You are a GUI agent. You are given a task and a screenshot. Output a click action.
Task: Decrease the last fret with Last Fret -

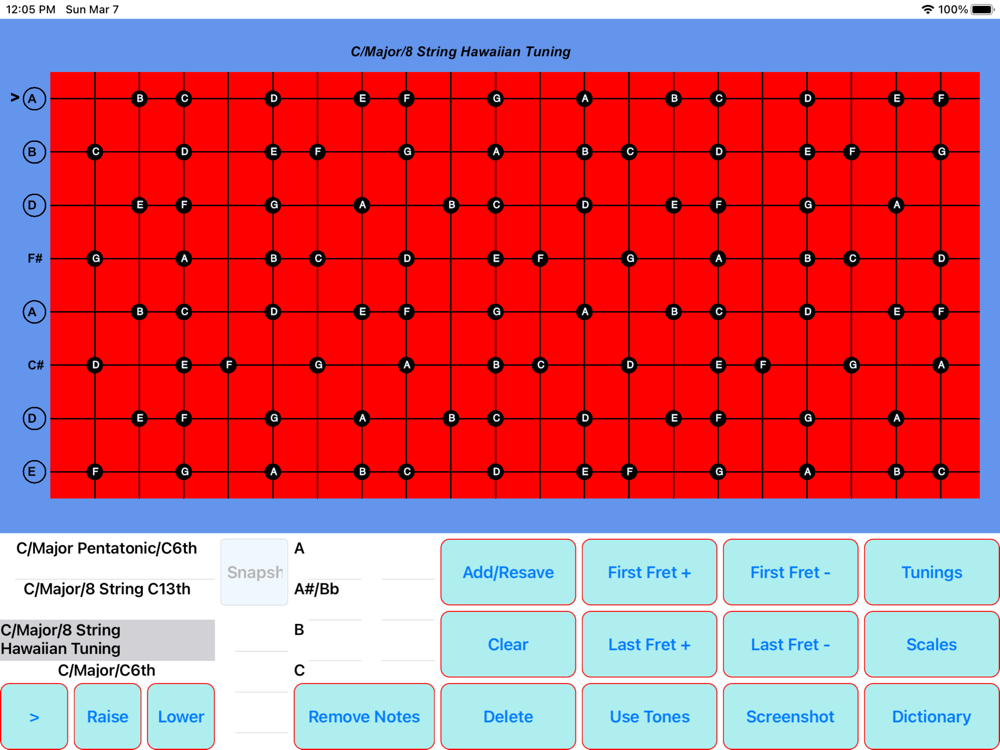point(790,644)
